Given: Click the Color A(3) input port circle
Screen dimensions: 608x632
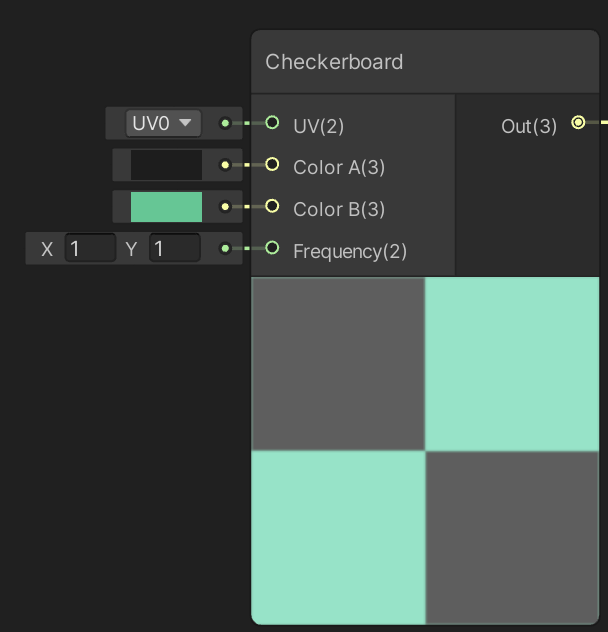Looking at the screenshot, I should 272,164.
